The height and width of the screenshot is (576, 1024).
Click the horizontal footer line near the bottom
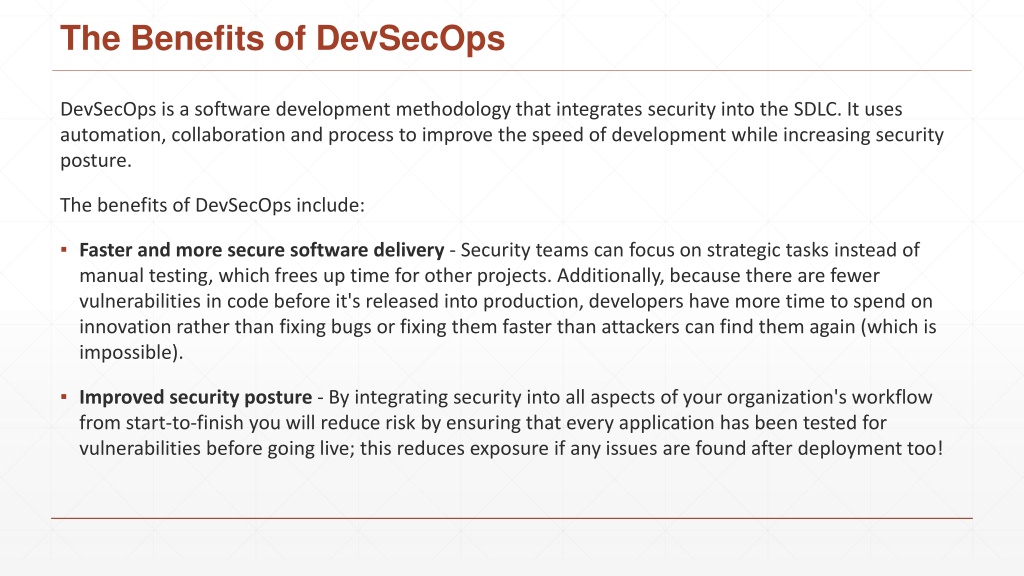tap(512, 519)
